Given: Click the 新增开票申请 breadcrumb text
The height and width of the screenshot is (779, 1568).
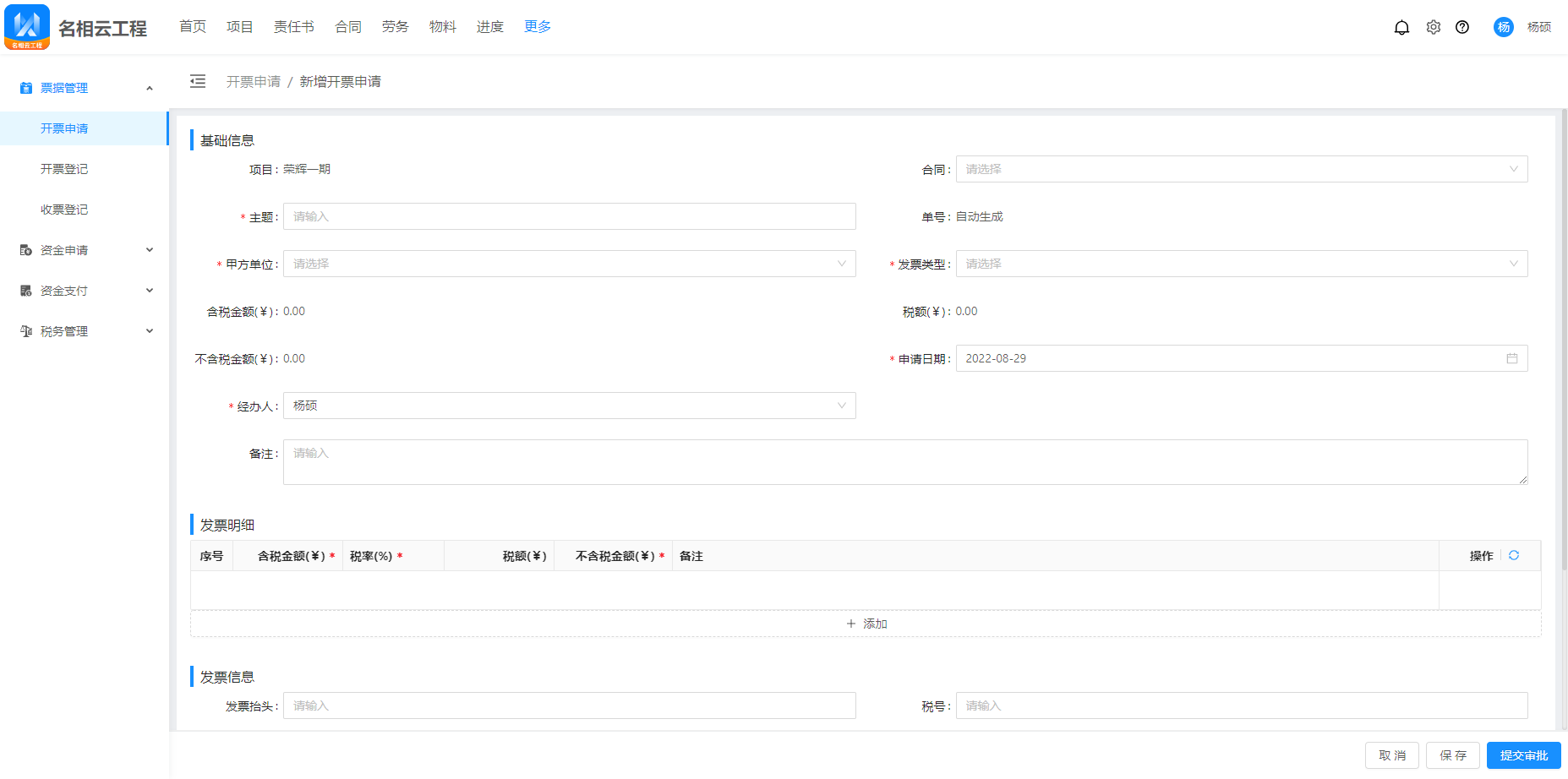Looking at the screenshot, I should [341, 81].
